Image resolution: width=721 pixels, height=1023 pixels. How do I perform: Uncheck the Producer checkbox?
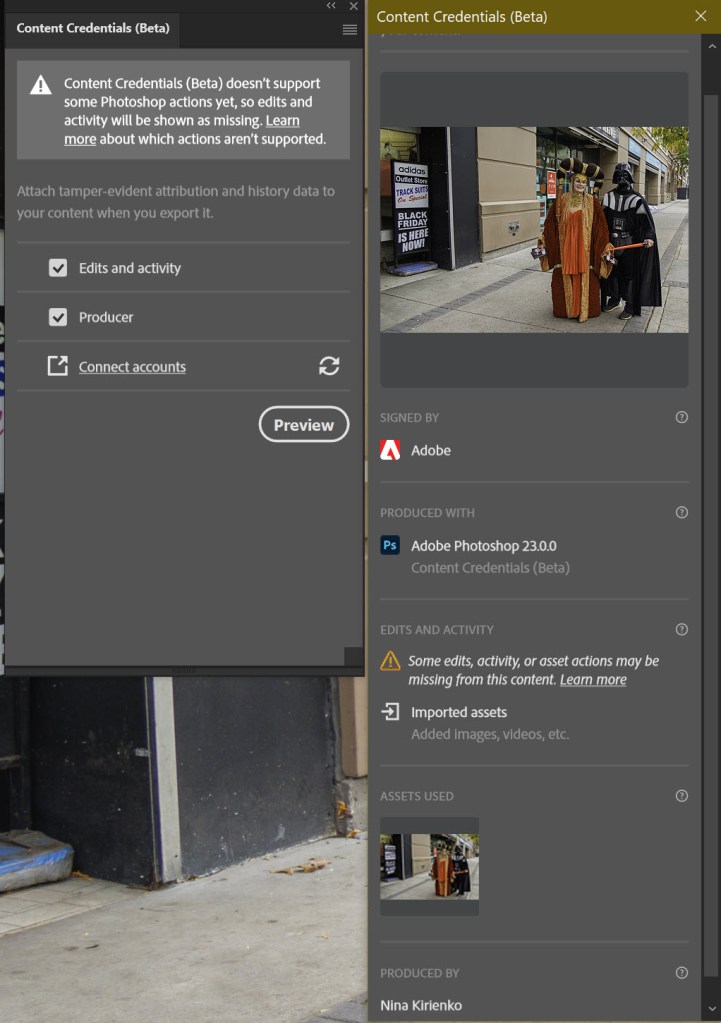pos(58,317)
